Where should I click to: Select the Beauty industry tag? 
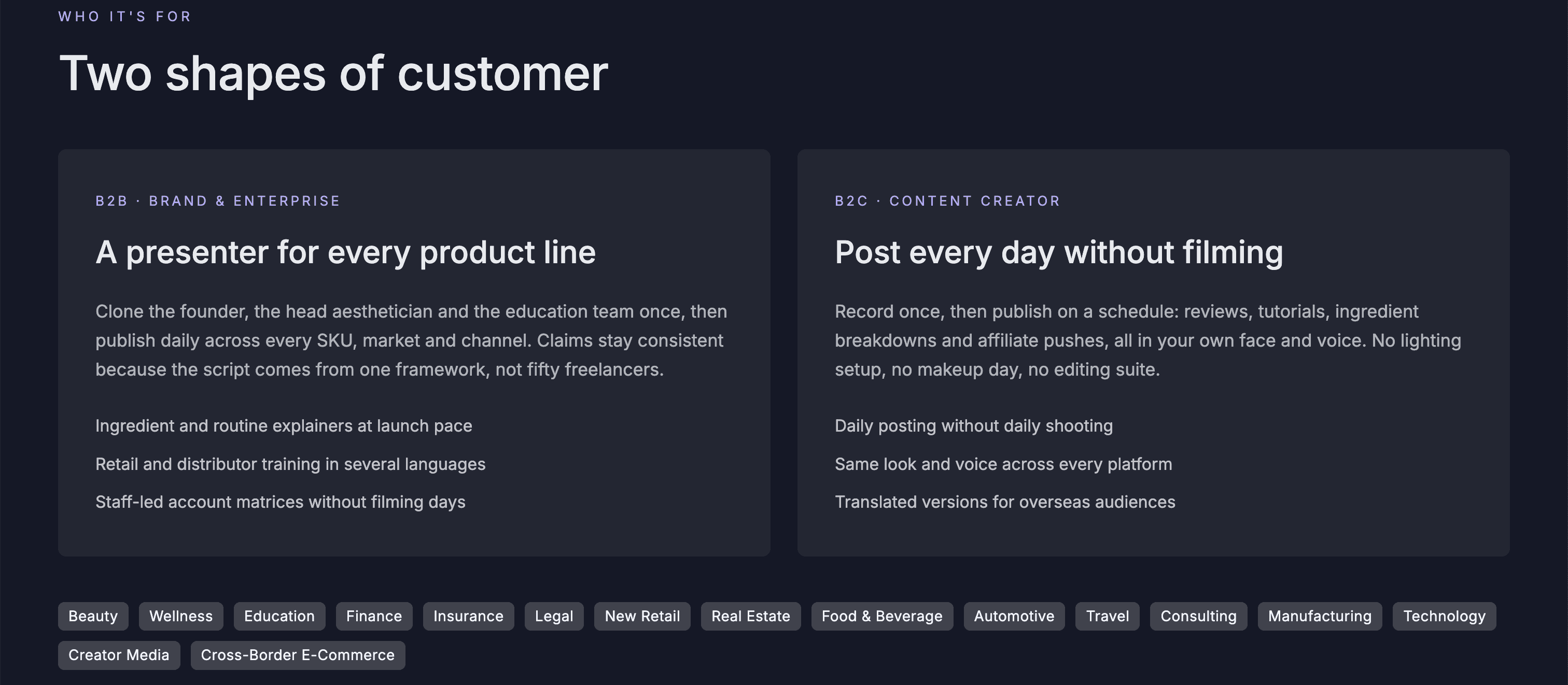coord(93,616)
